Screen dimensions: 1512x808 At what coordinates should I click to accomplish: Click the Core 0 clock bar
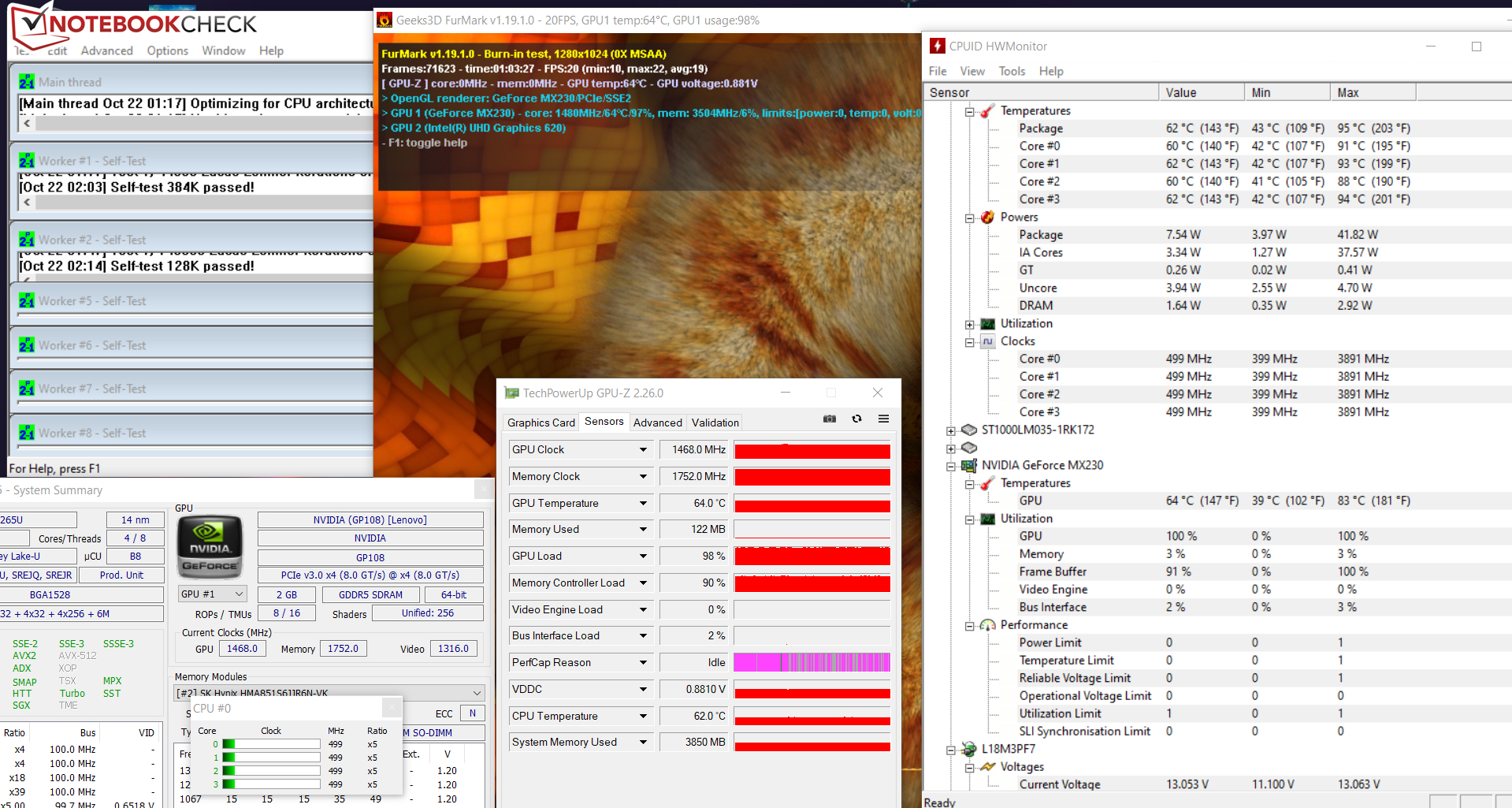271,744
